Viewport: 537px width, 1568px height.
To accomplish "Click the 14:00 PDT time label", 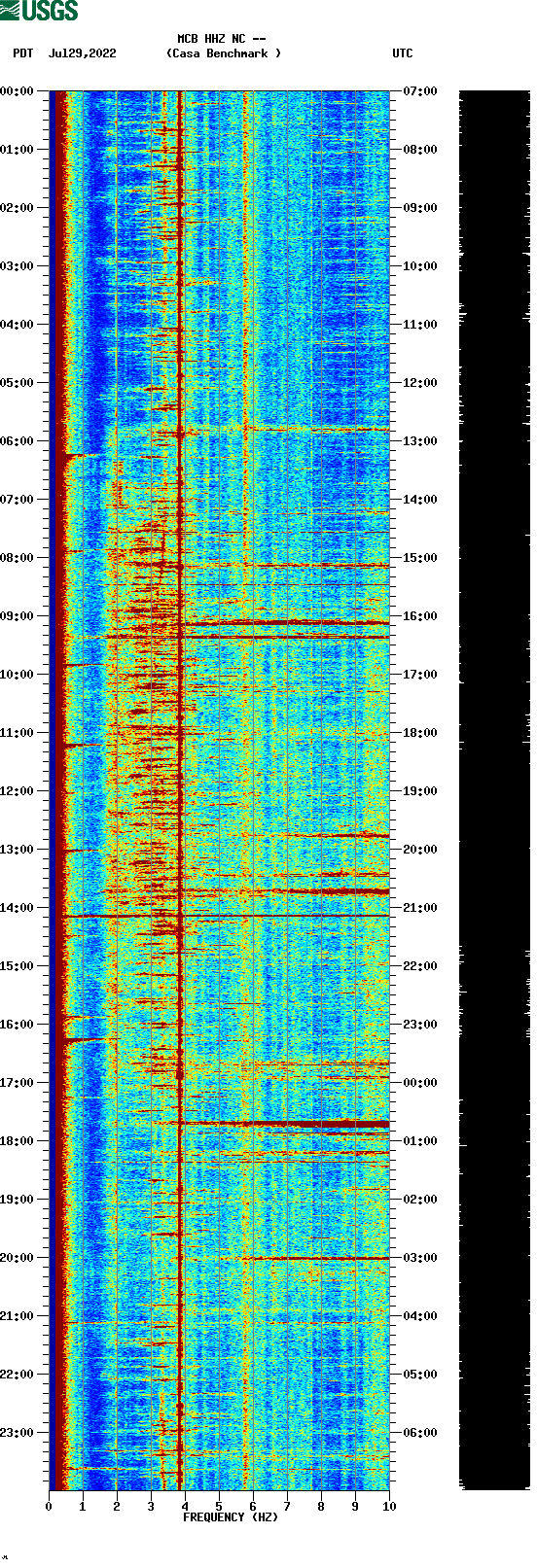I will click(x=17, y=908).
